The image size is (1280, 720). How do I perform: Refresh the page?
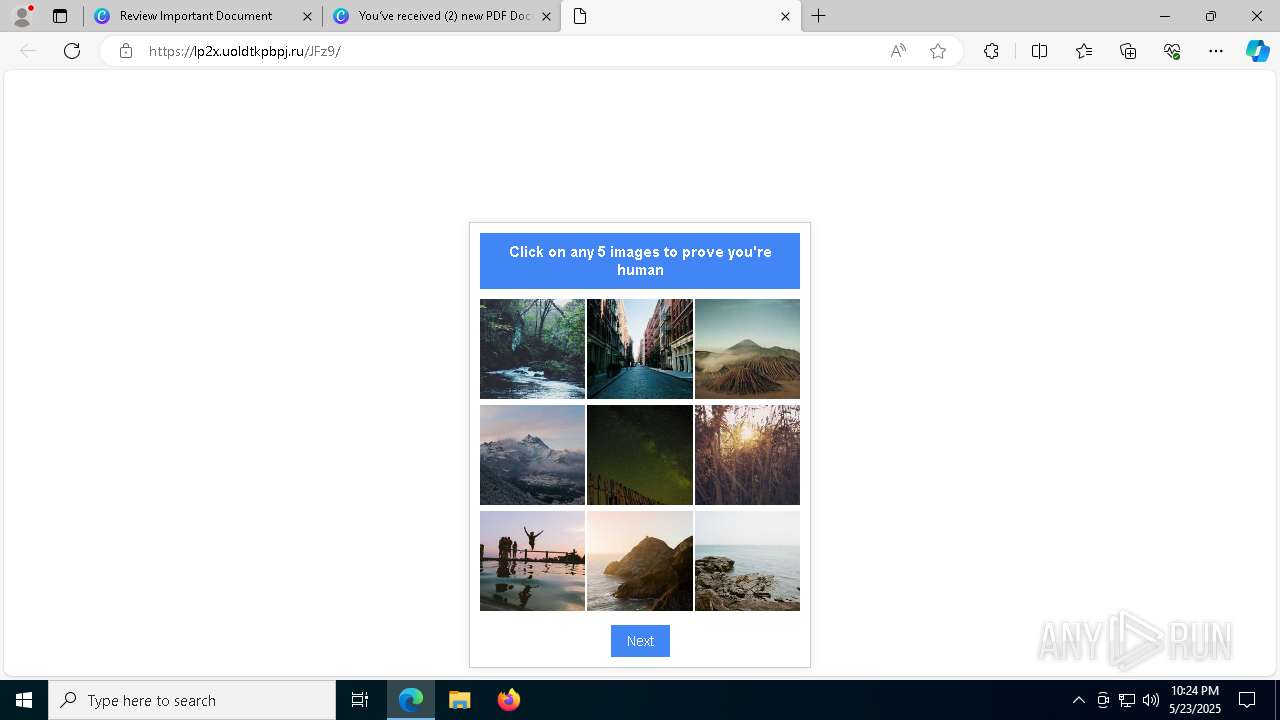[72, 51]
